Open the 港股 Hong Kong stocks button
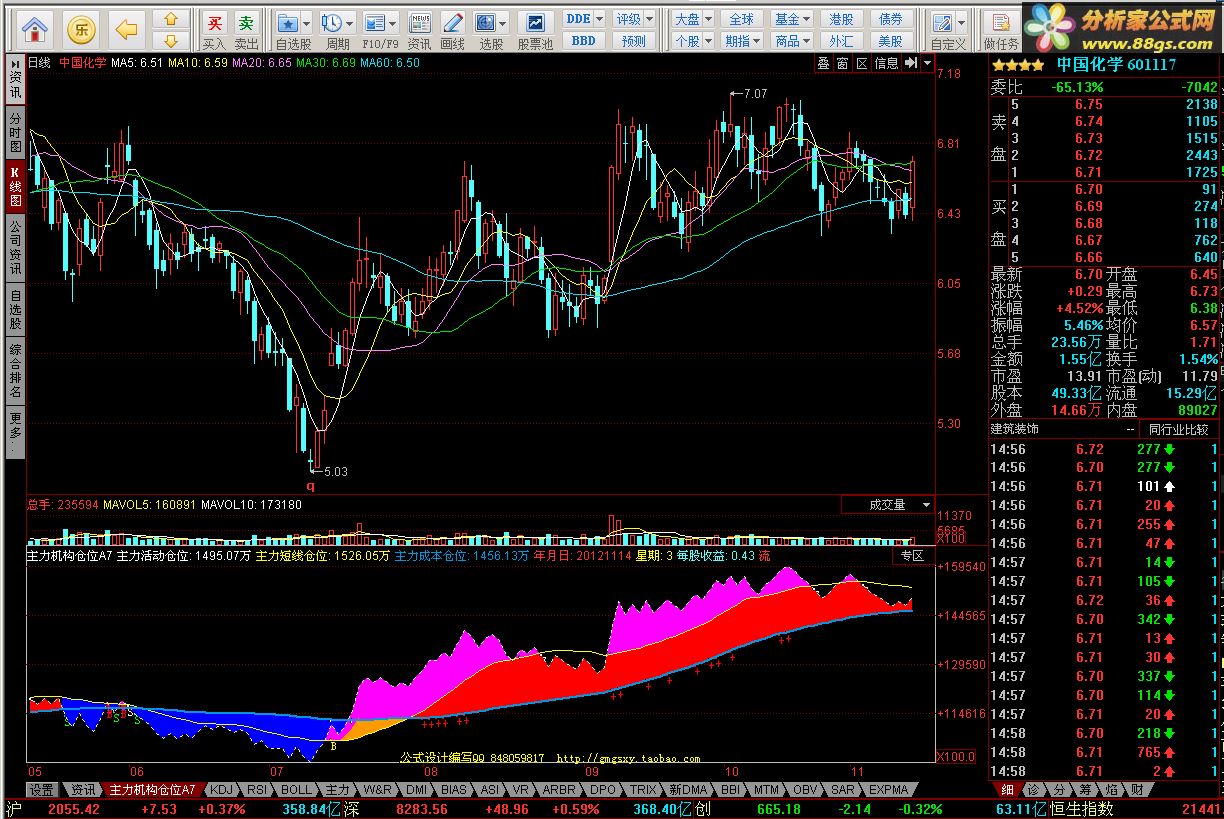This screenshot has width=1224, height=819. (x=841, y=19)
